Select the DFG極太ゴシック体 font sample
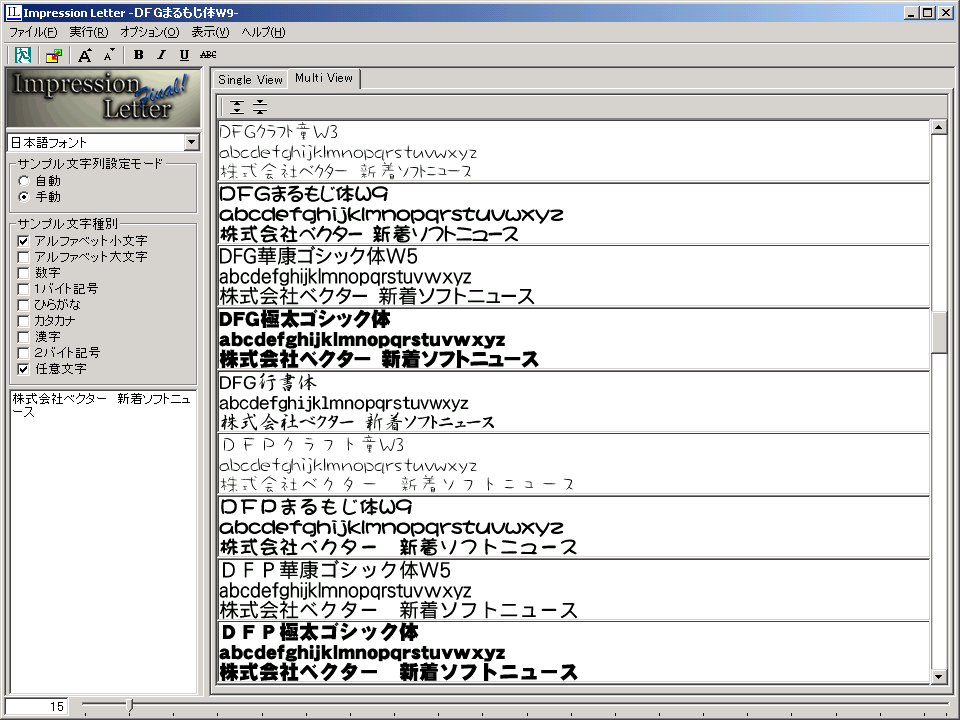 pyautogui.click(x=574, y=339)
